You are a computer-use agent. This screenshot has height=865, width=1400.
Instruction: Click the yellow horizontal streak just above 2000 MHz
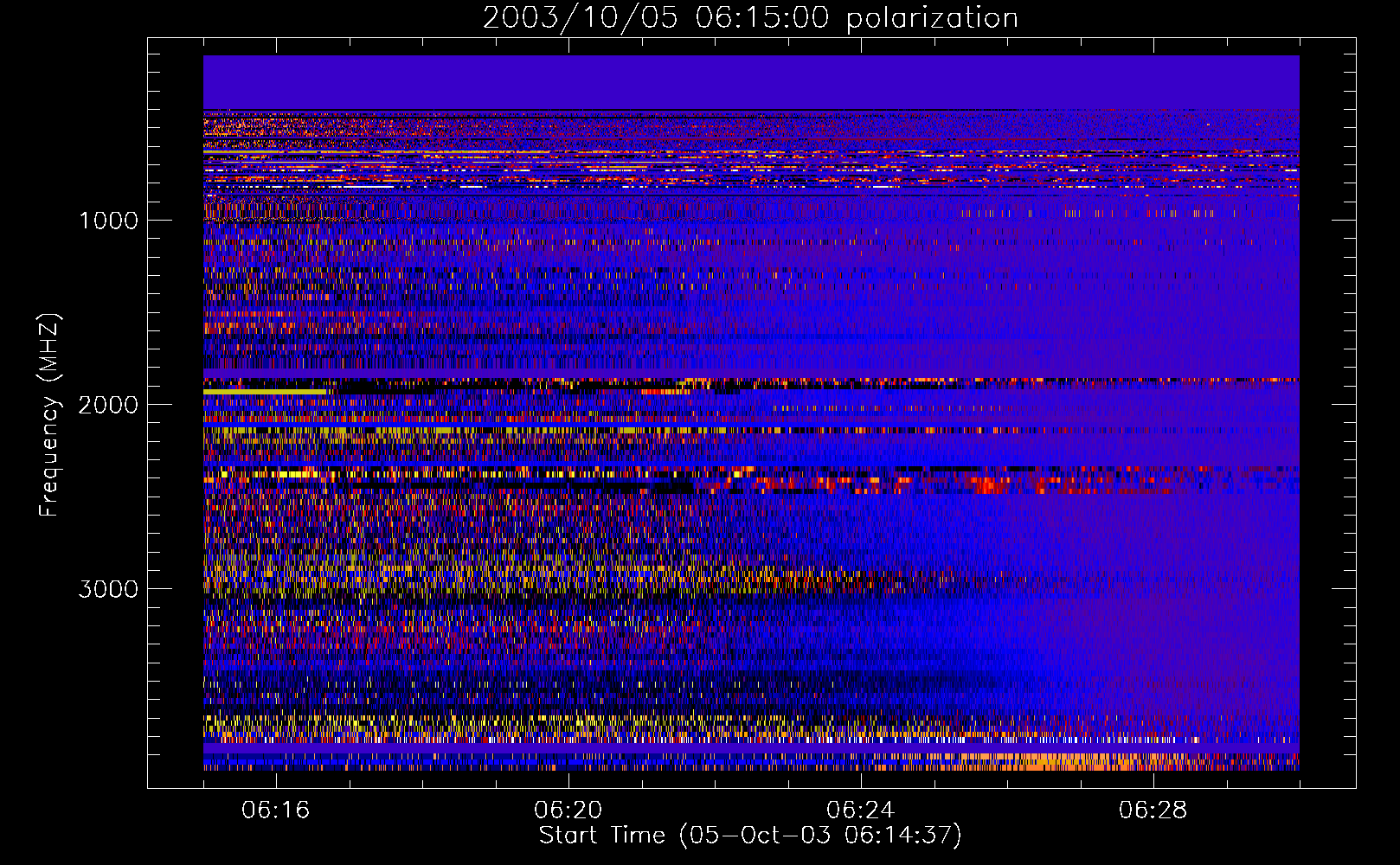[265, 392]
